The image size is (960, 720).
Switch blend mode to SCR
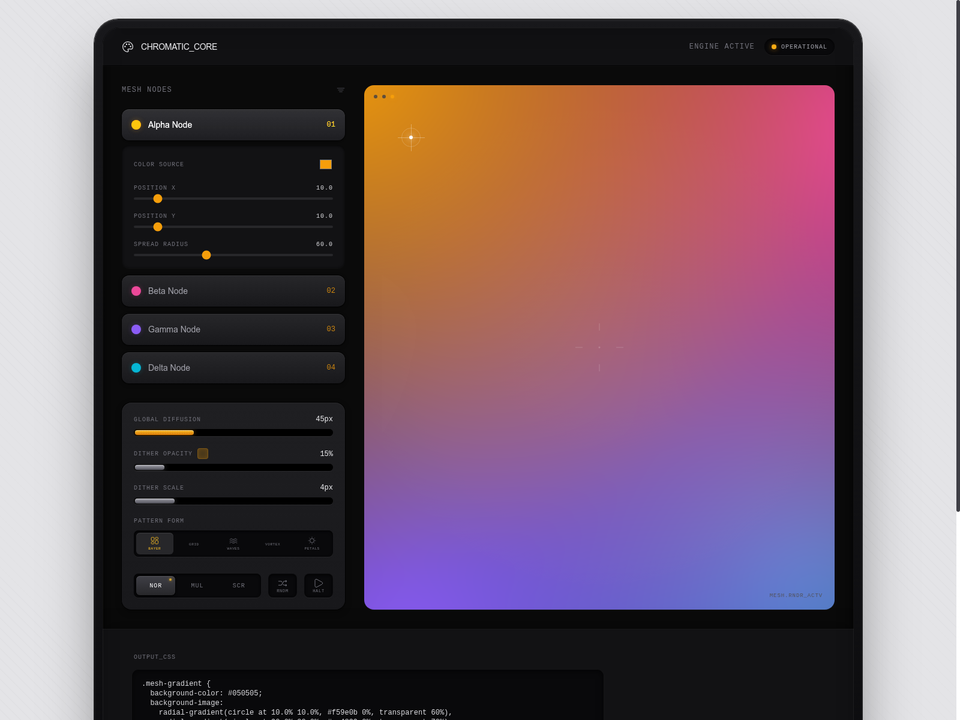238,585
